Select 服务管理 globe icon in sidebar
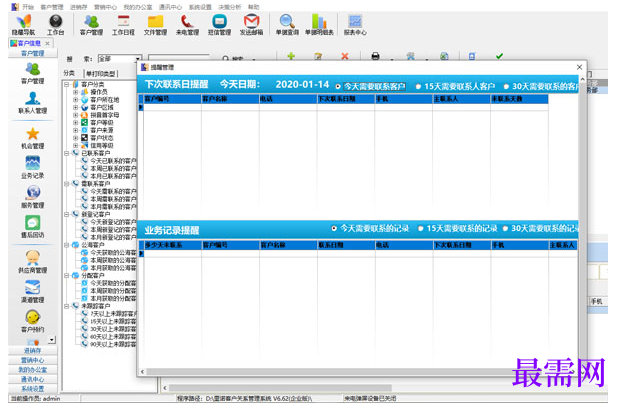 [33, 197]
